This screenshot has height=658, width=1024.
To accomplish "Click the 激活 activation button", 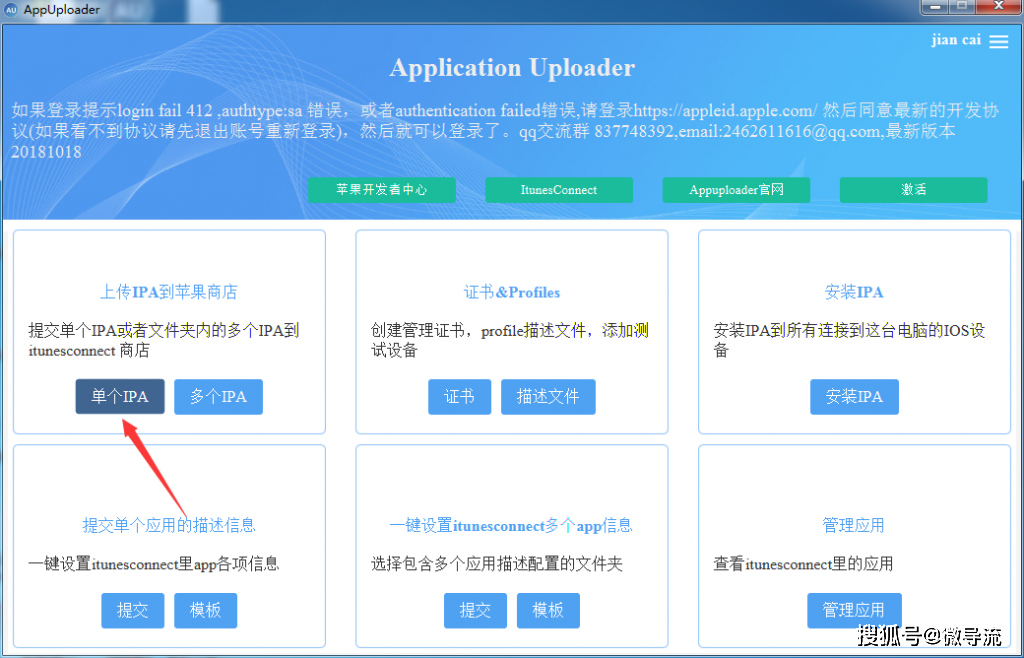I will coord(913,190).
